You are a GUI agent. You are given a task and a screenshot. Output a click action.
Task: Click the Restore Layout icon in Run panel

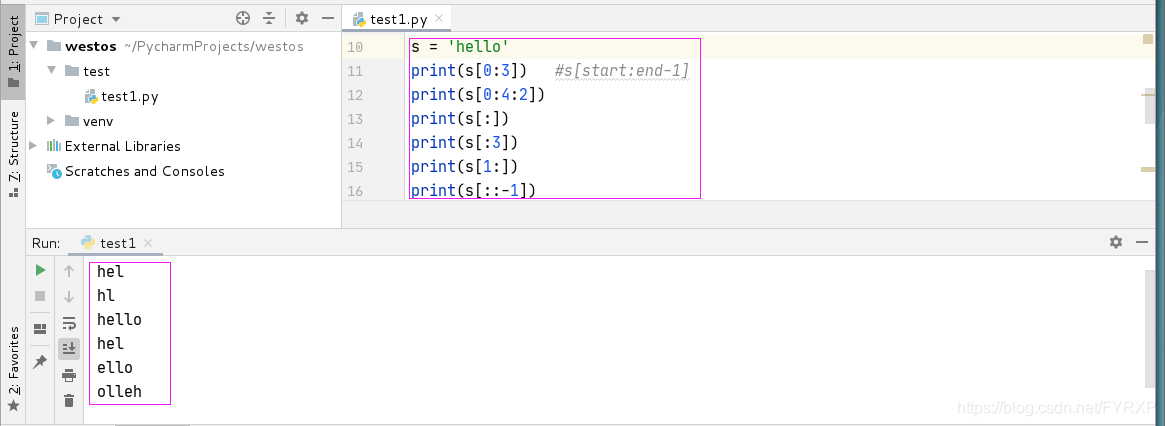40,329
